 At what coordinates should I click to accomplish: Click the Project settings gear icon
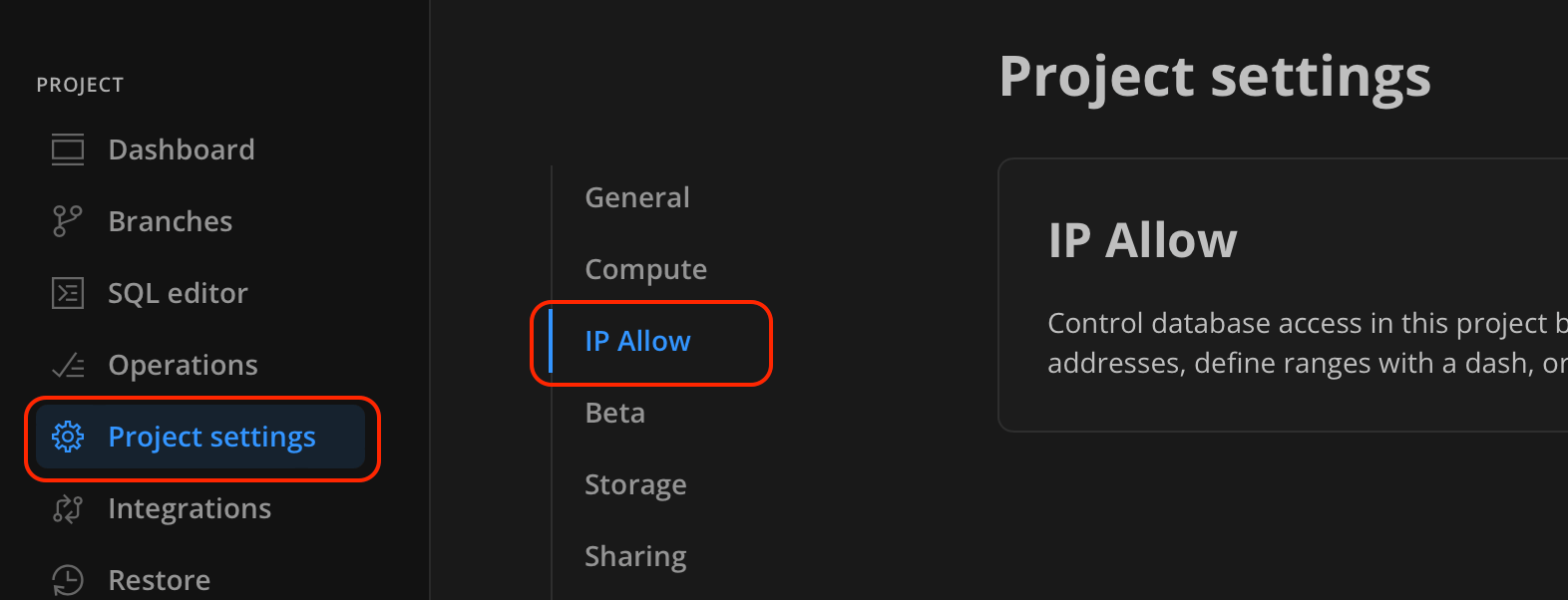pos(67,437)
